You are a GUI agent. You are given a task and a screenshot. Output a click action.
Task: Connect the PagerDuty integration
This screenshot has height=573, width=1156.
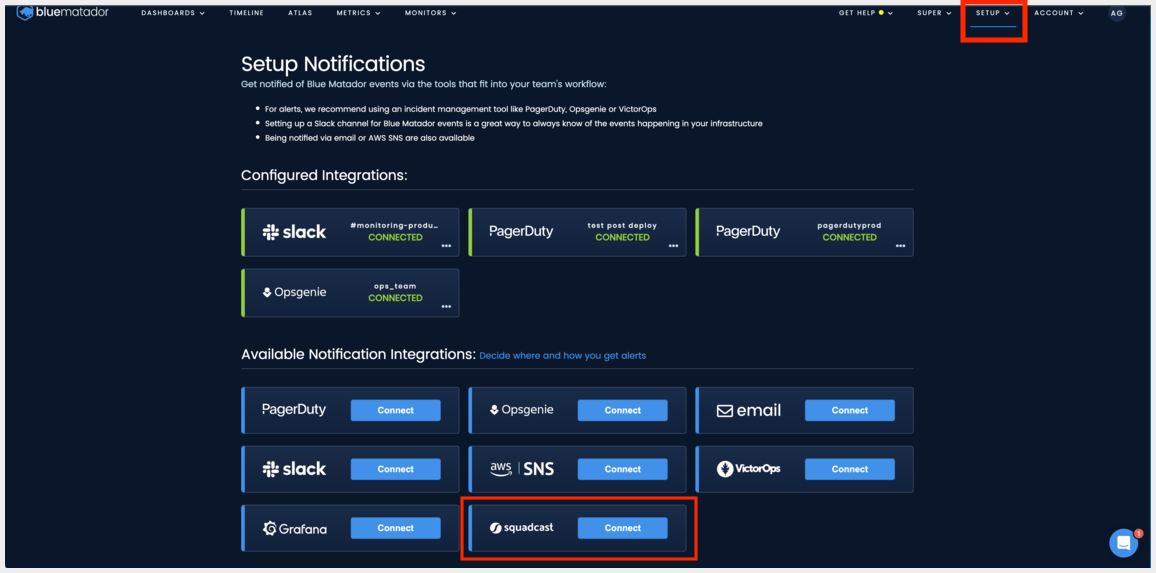[x=396, y=410]
